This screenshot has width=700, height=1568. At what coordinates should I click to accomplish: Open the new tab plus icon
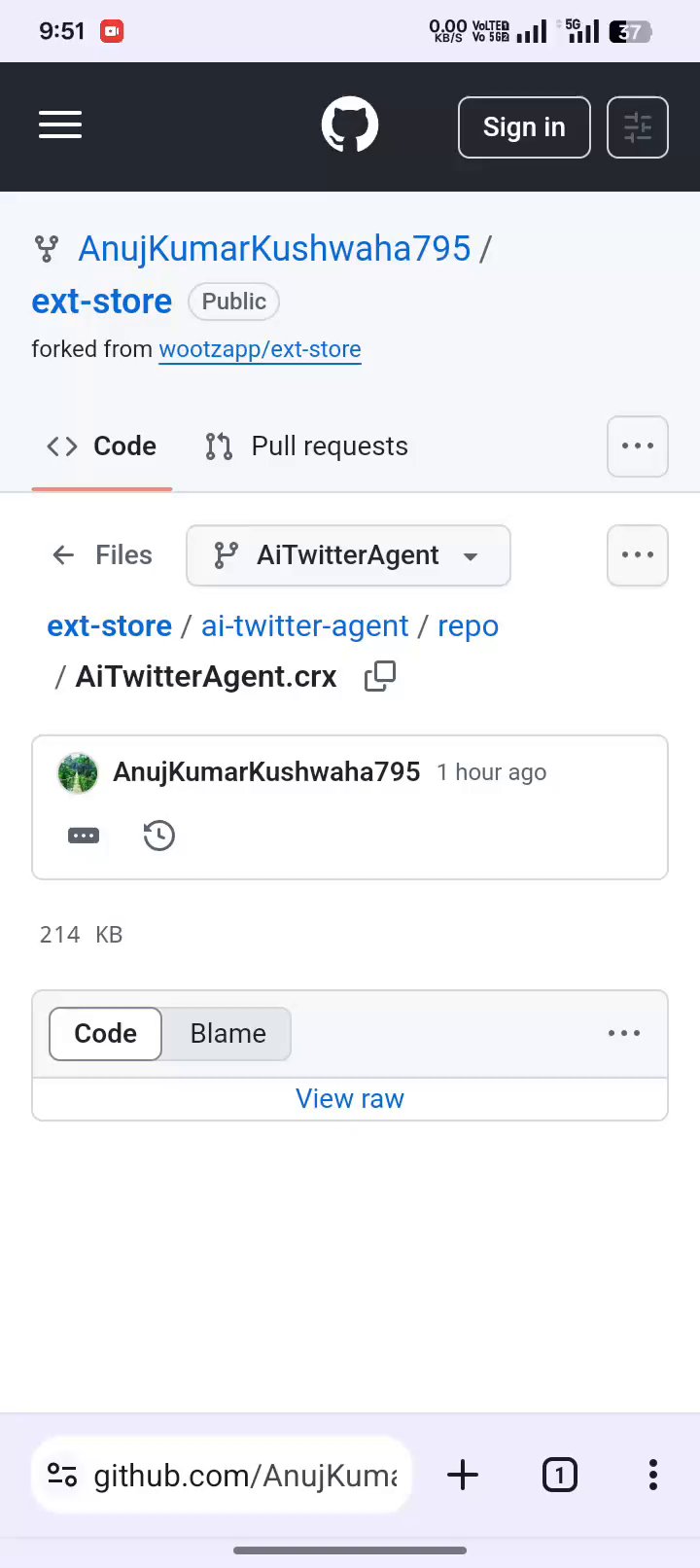[x=463, y=1476]
